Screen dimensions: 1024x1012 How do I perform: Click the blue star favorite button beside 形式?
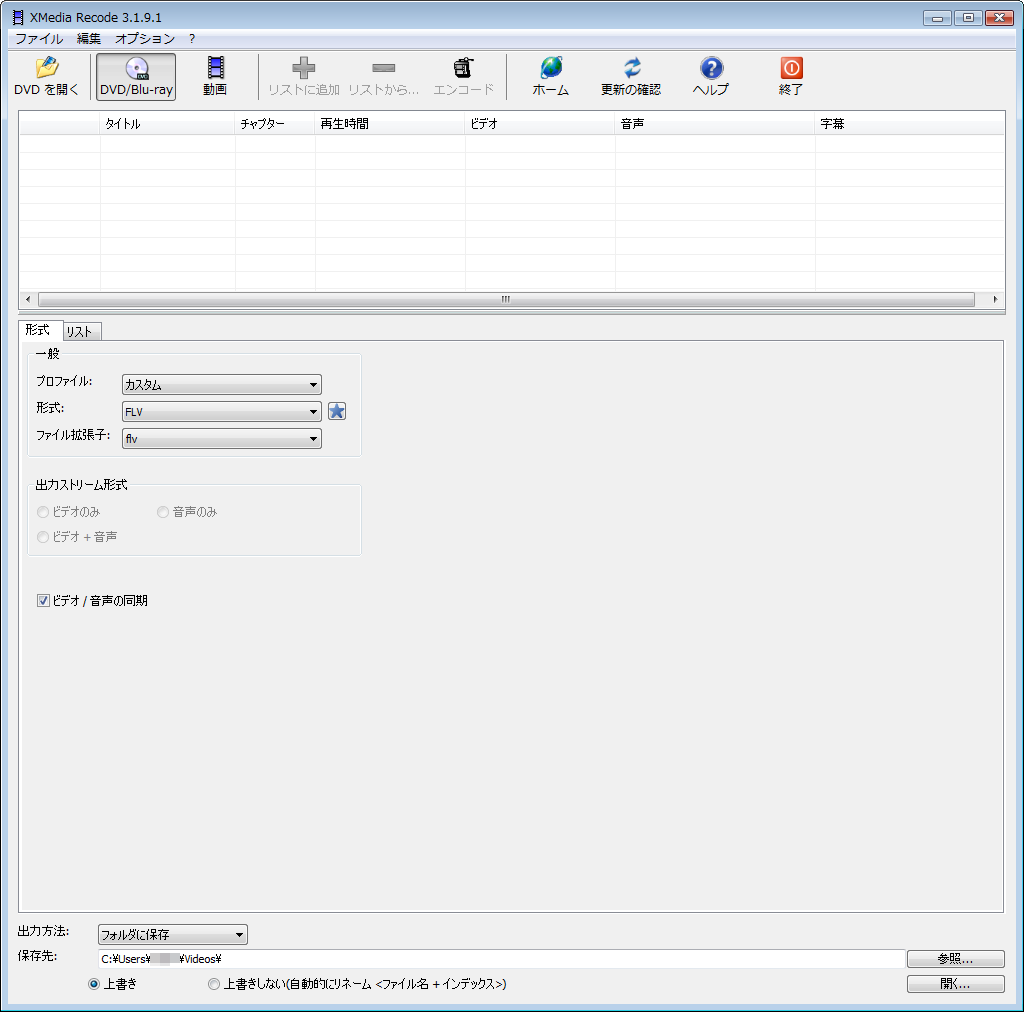[336, 411]
